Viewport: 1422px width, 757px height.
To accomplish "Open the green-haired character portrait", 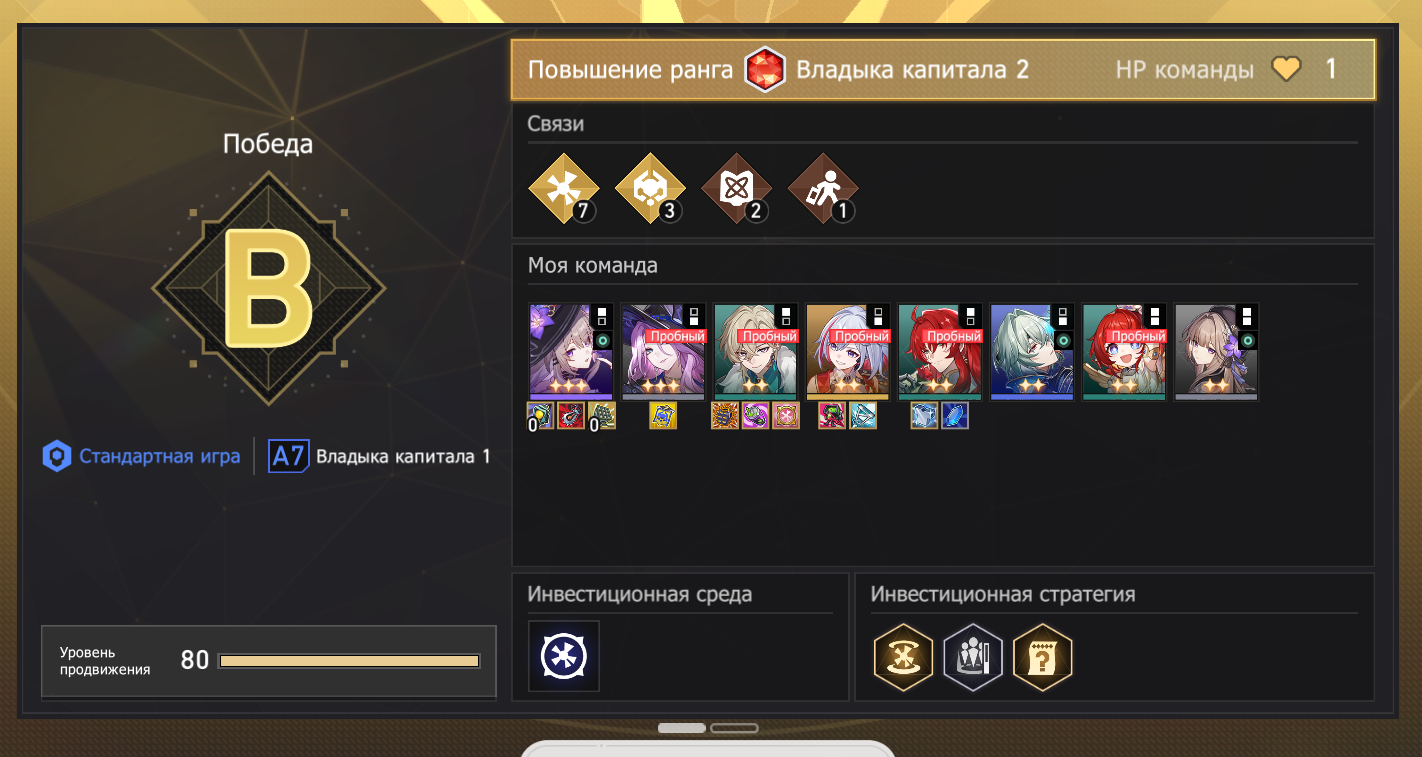I will tap(1032, 352).
